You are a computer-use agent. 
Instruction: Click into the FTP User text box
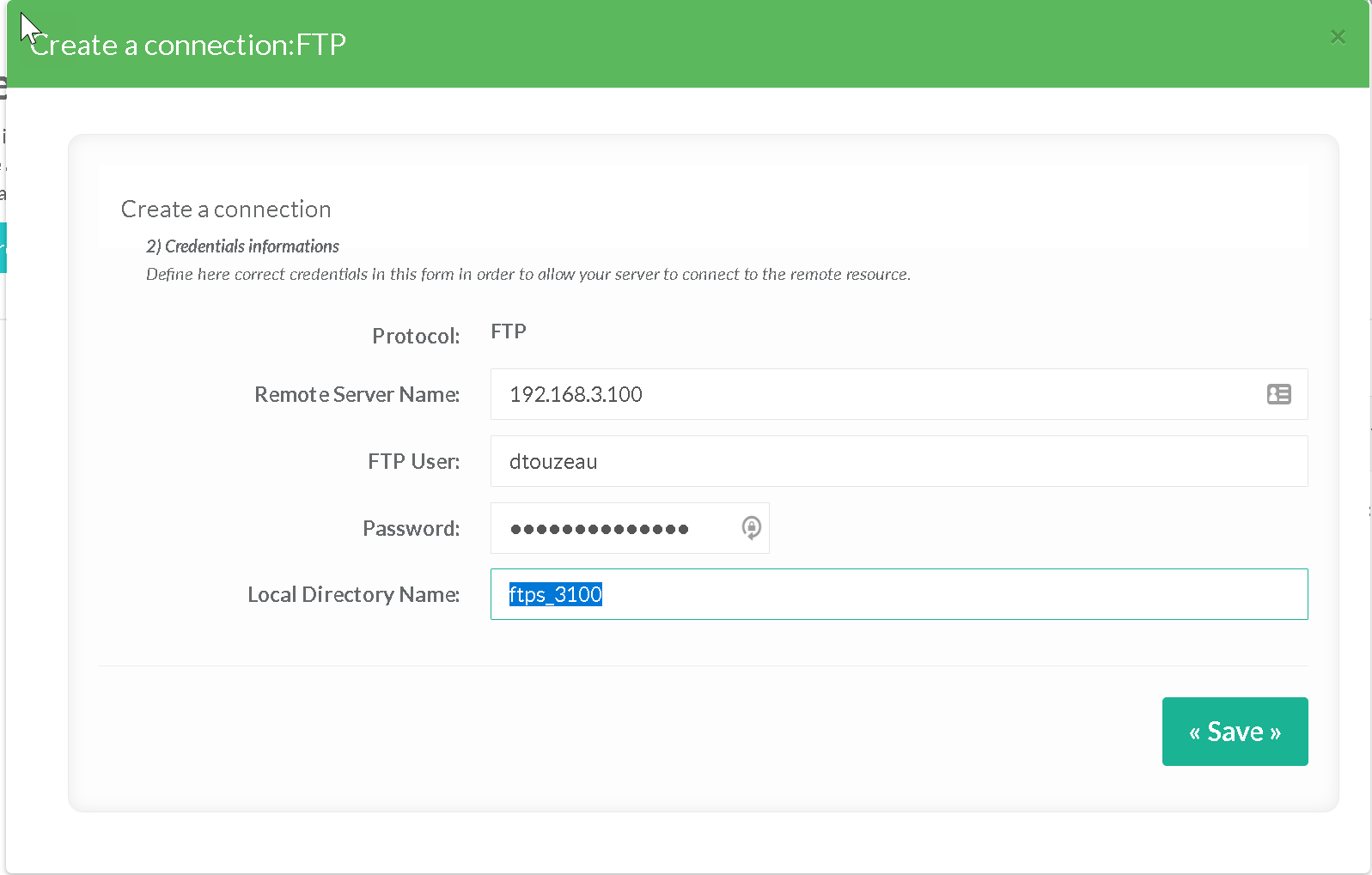click(898, 461)
